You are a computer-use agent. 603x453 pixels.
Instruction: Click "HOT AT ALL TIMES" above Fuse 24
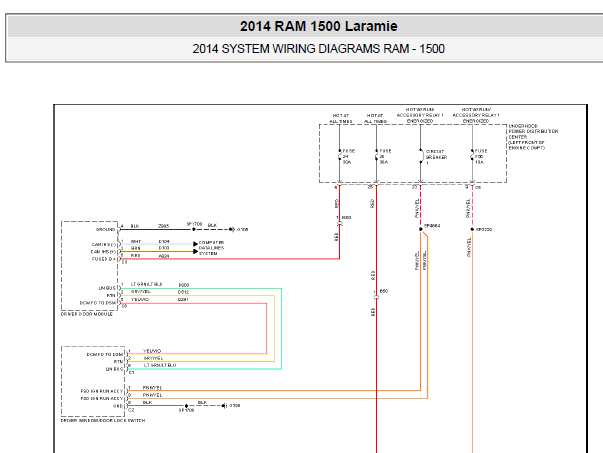click(x=340, y=118)
